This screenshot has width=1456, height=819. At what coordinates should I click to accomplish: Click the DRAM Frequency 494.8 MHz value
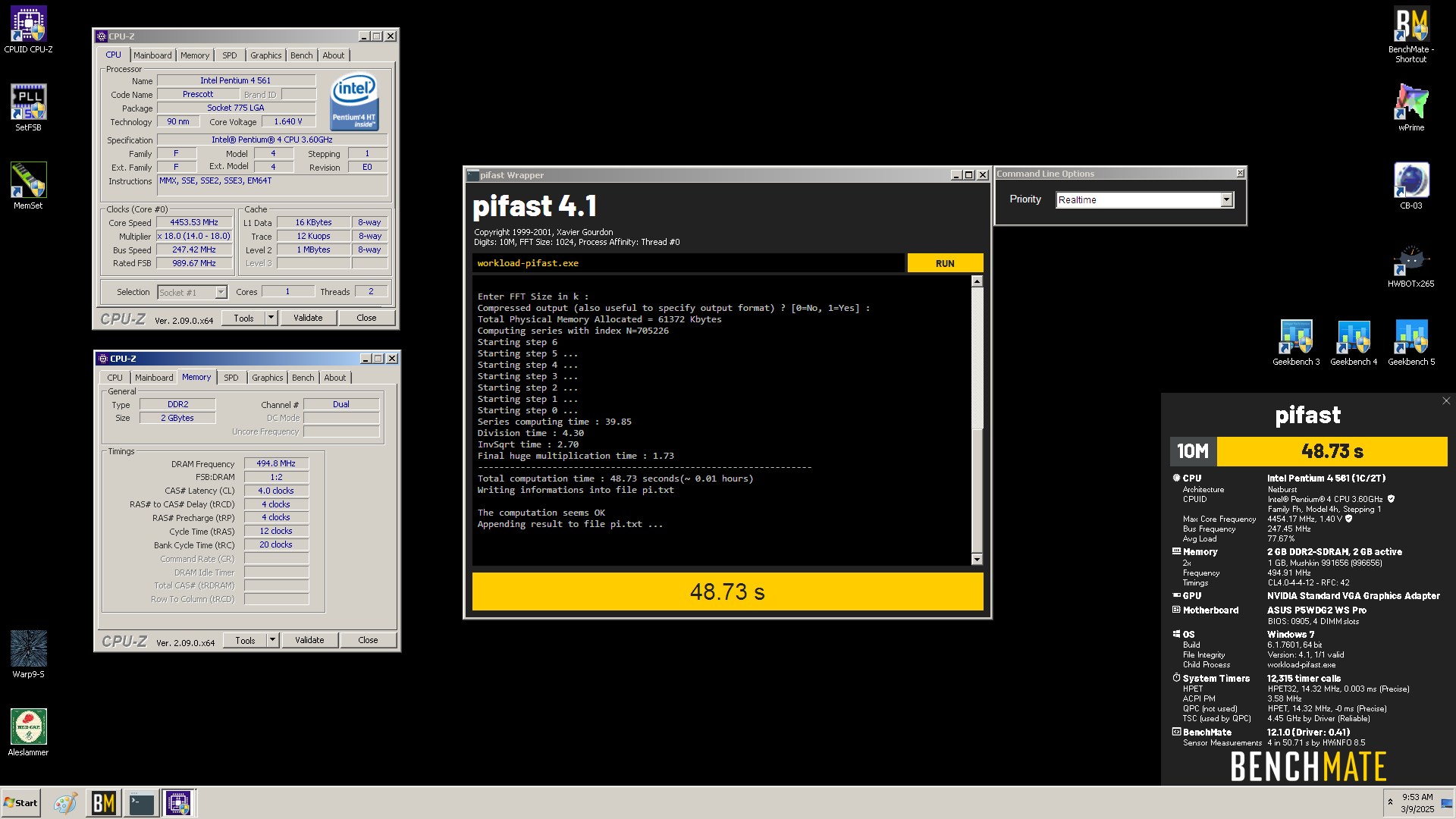pos(276,463)
